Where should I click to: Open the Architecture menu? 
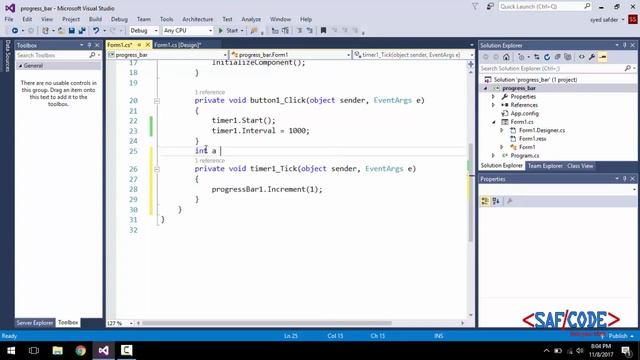[198, 19]
